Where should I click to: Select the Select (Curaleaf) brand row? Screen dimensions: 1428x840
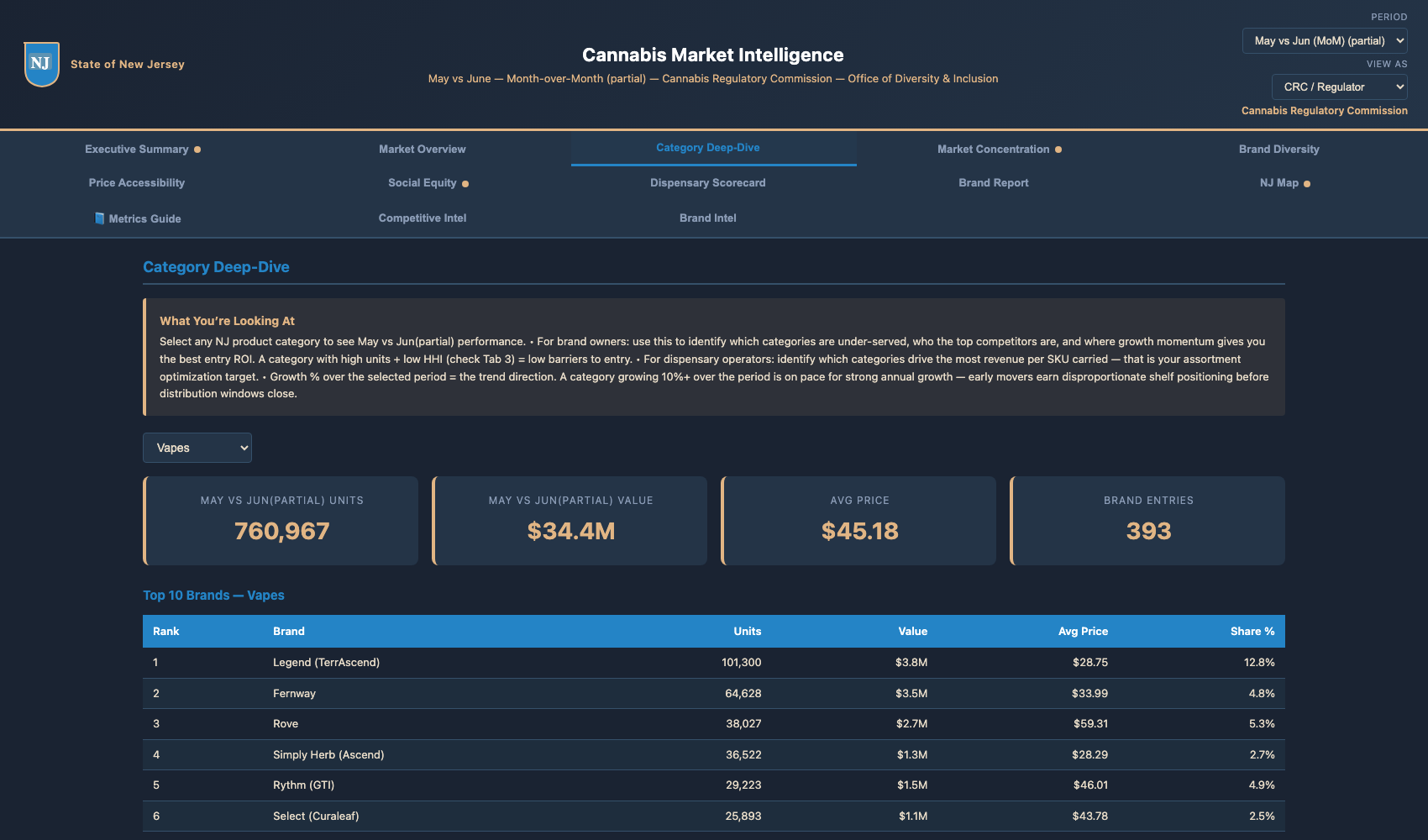pos(714,816)
